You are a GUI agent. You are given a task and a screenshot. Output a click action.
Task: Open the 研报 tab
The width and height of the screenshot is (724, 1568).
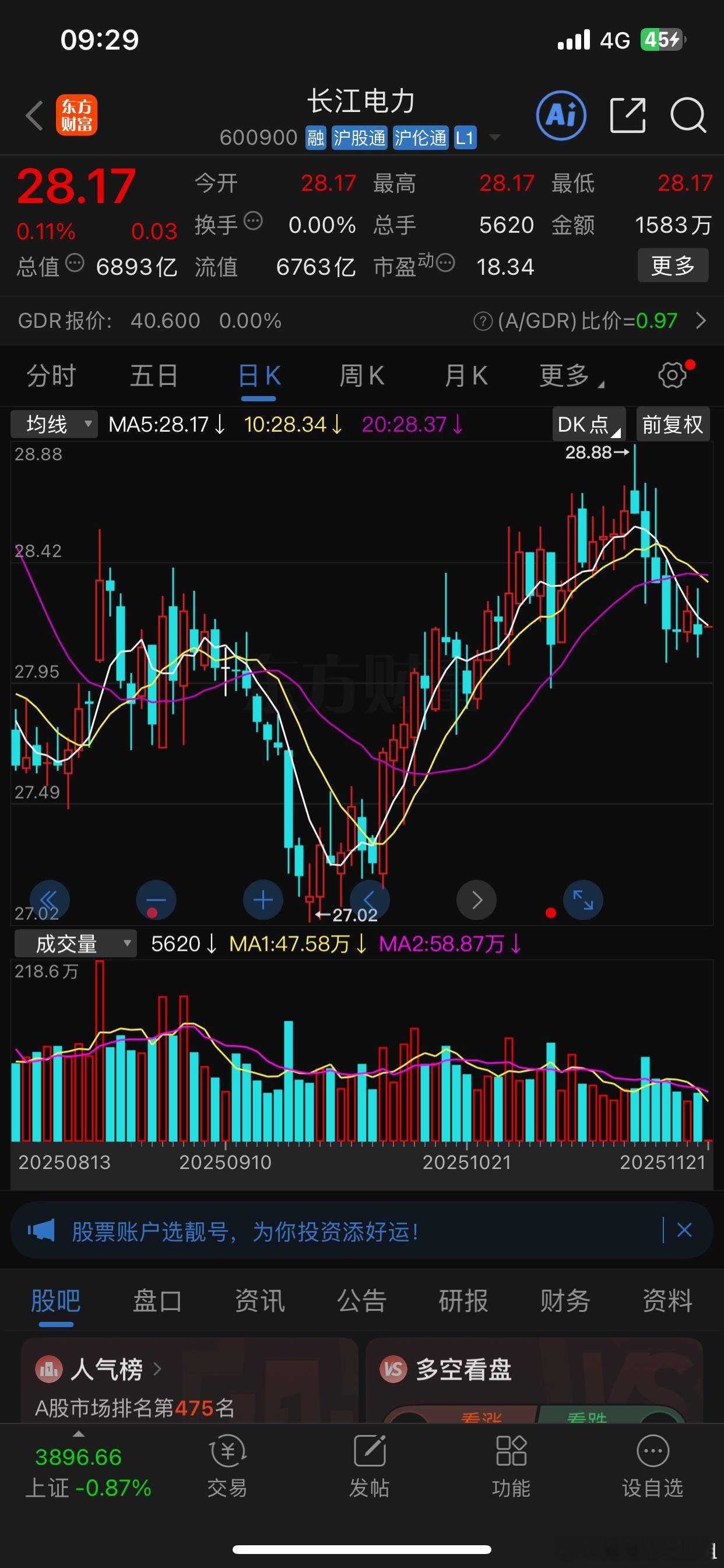pos(463,1301)
